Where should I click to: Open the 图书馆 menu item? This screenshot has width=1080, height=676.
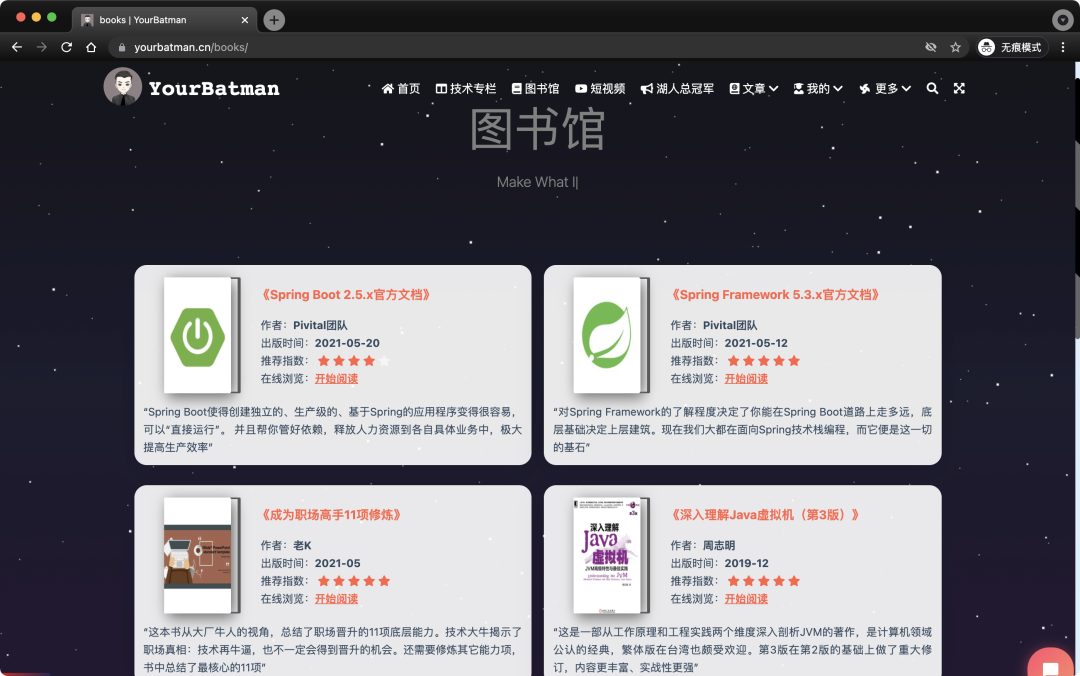coord(535,88)
